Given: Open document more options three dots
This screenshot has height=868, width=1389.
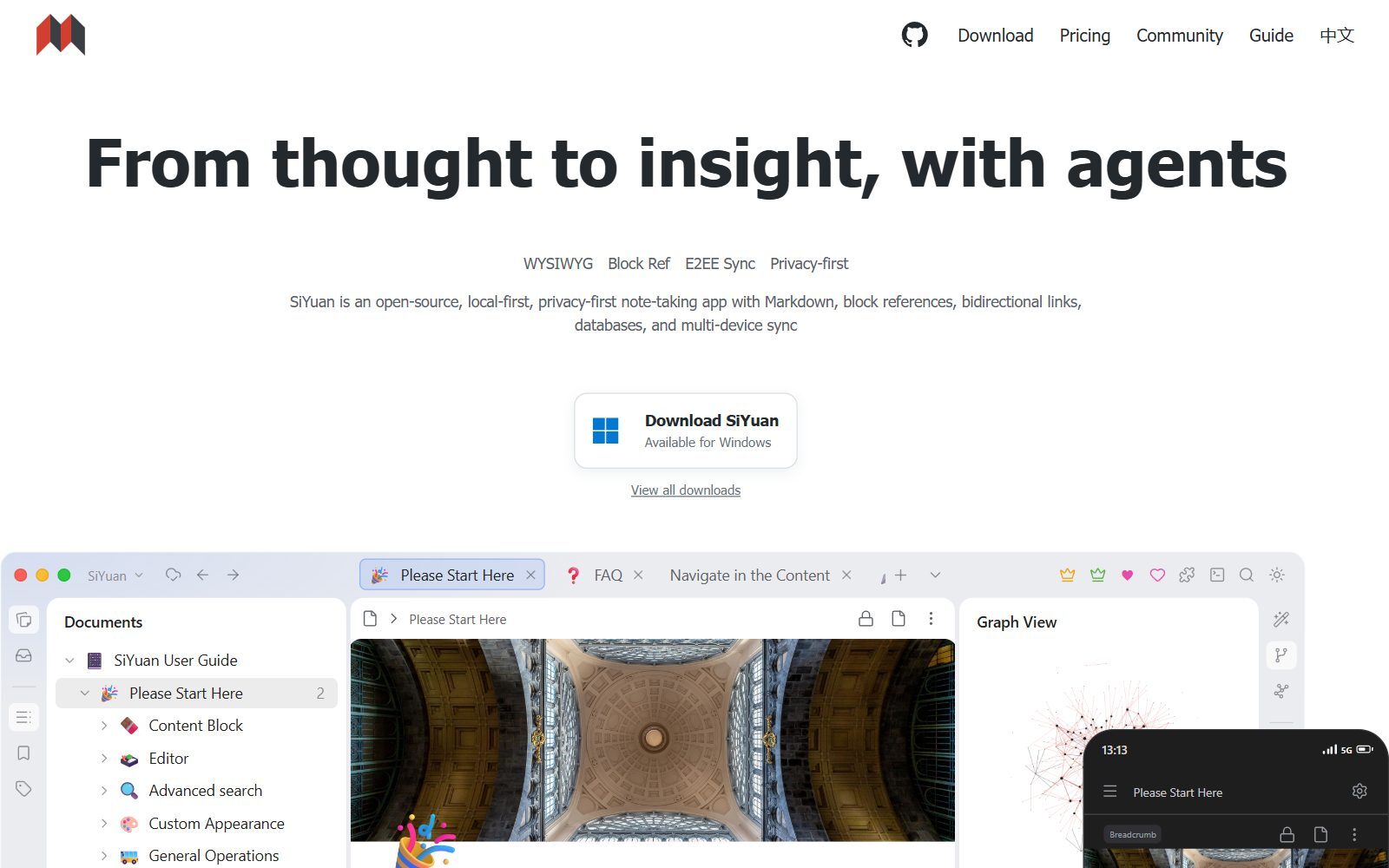Looking at the screenshot, I should (x=931, y=619).
